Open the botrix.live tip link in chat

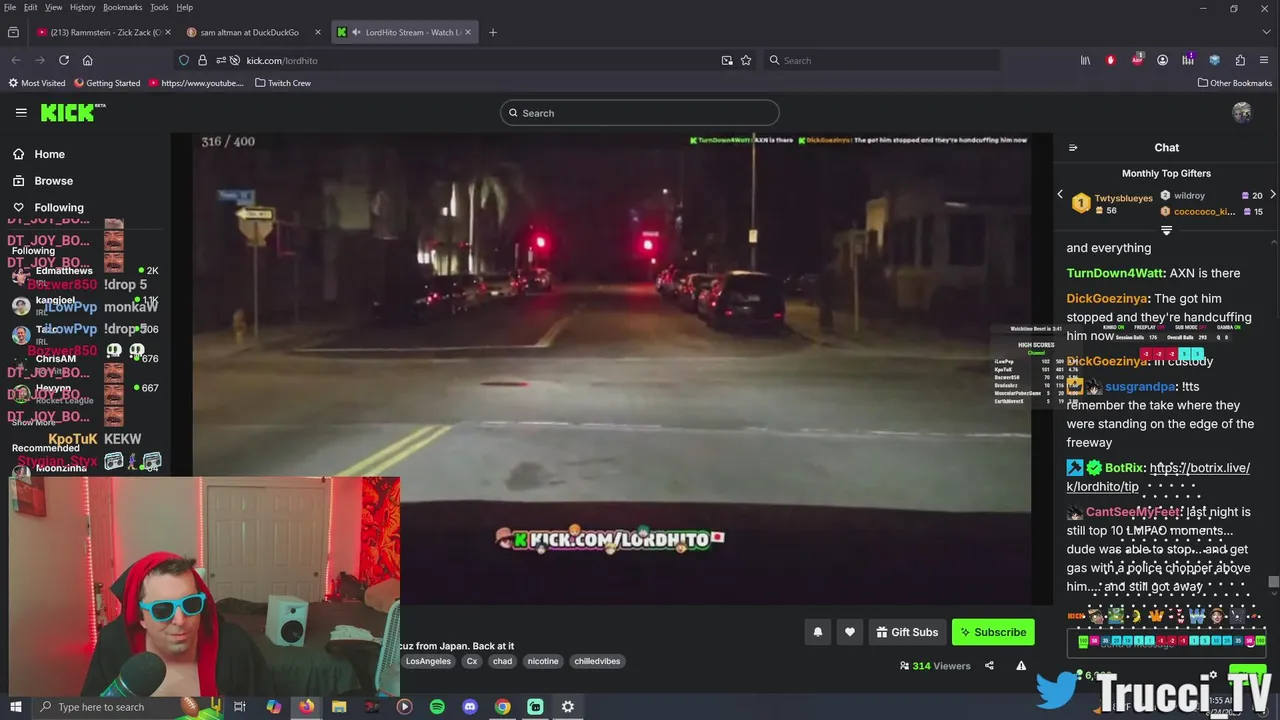coord(1158,477)
